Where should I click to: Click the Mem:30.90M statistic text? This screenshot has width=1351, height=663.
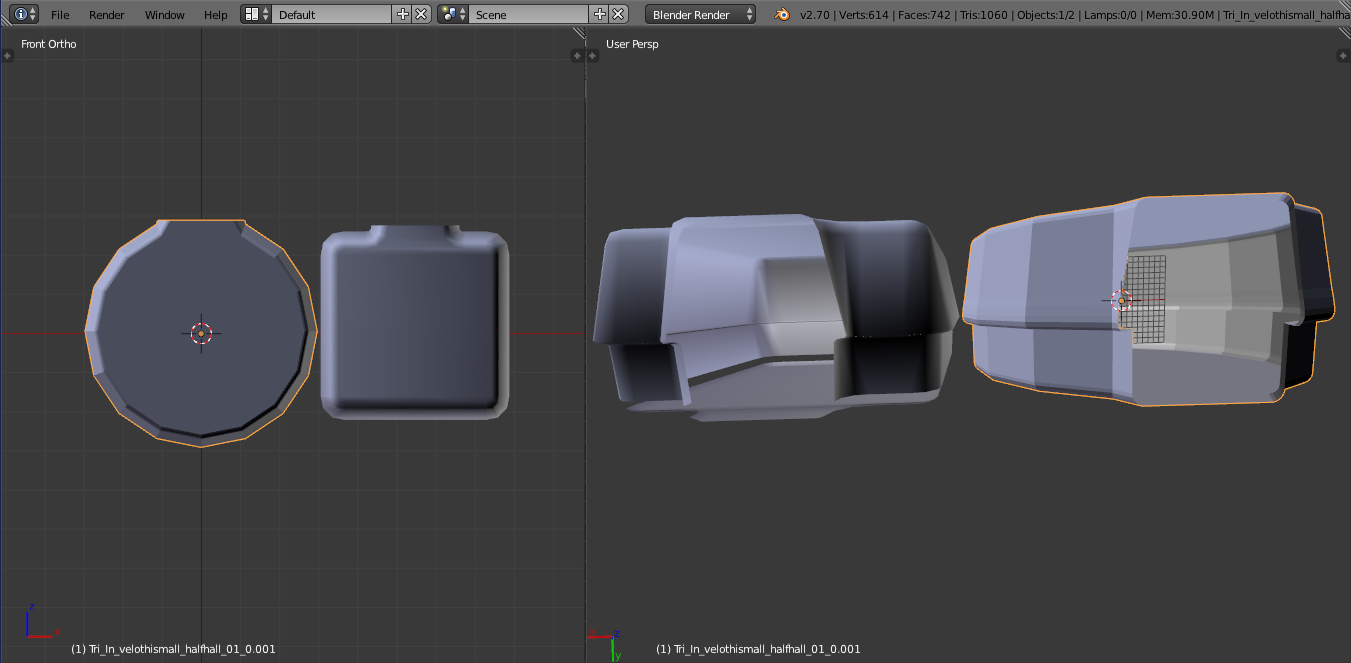pos(1182,15)
